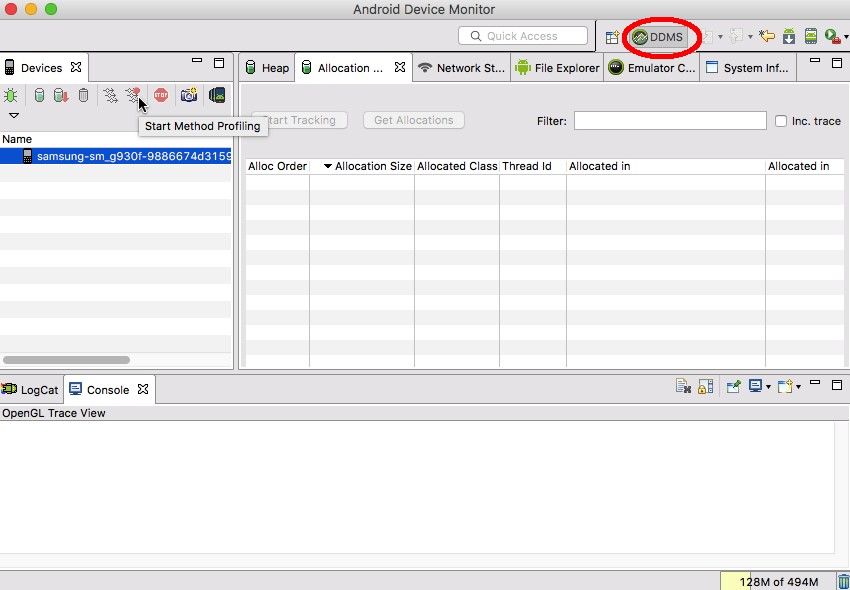Click the Filter text field
This screenshot has width=850, height=590.
(670, 120)
